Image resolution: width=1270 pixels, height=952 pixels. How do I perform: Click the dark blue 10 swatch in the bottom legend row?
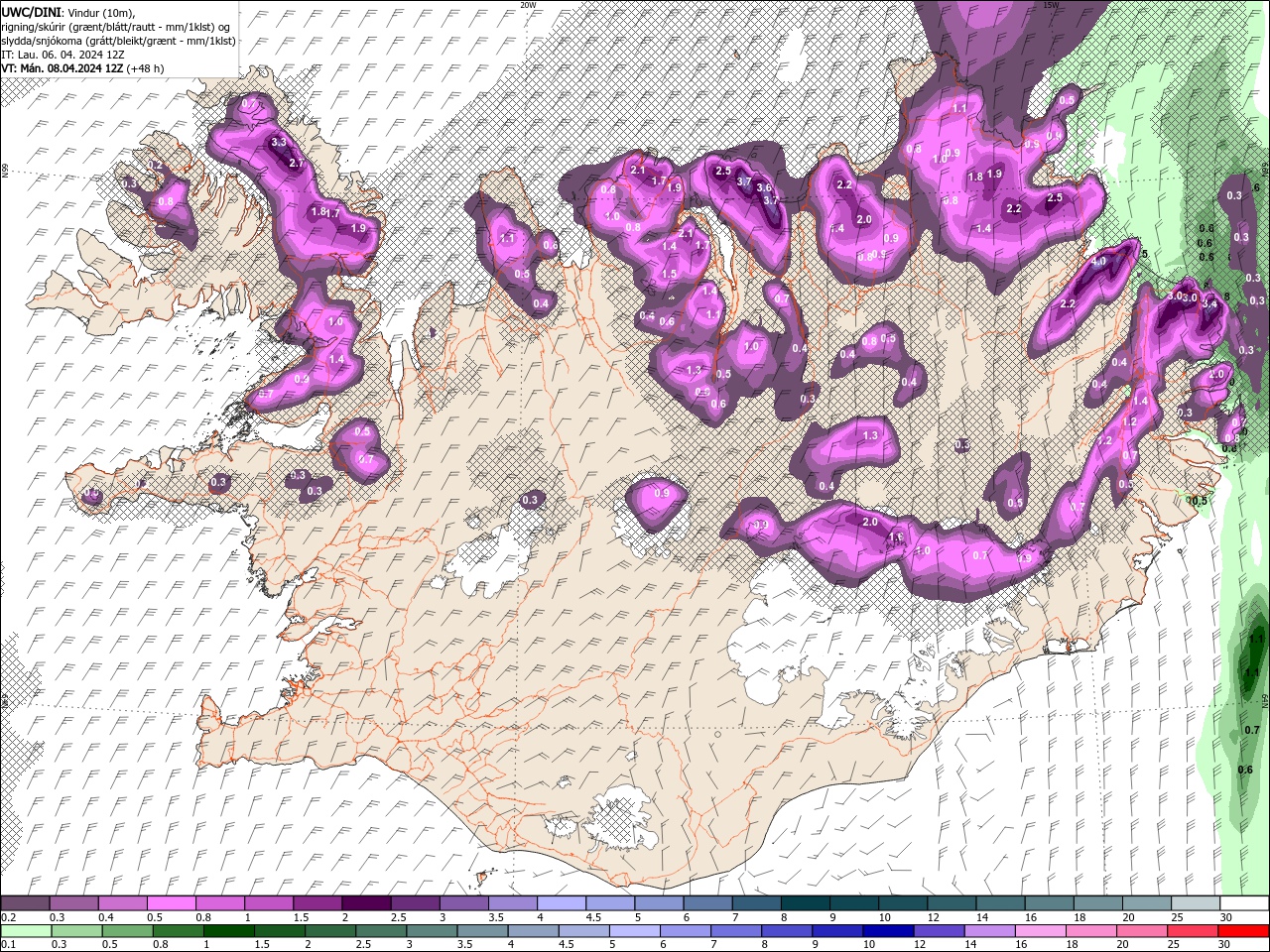[x=886, y=931]
